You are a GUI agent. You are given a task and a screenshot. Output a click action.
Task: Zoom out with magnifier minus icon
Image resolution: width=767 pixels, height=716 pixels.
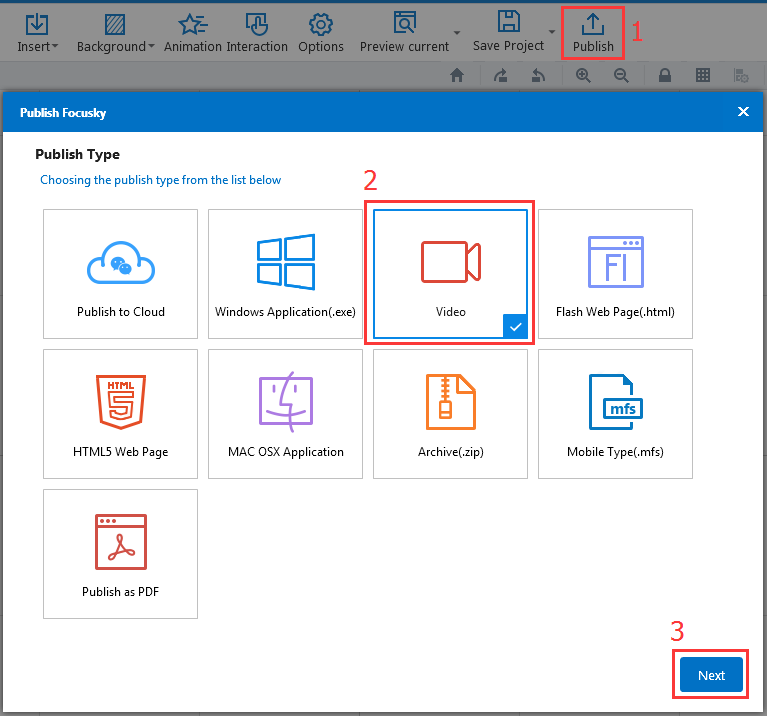pyautogui.click(x=621, y=75)
